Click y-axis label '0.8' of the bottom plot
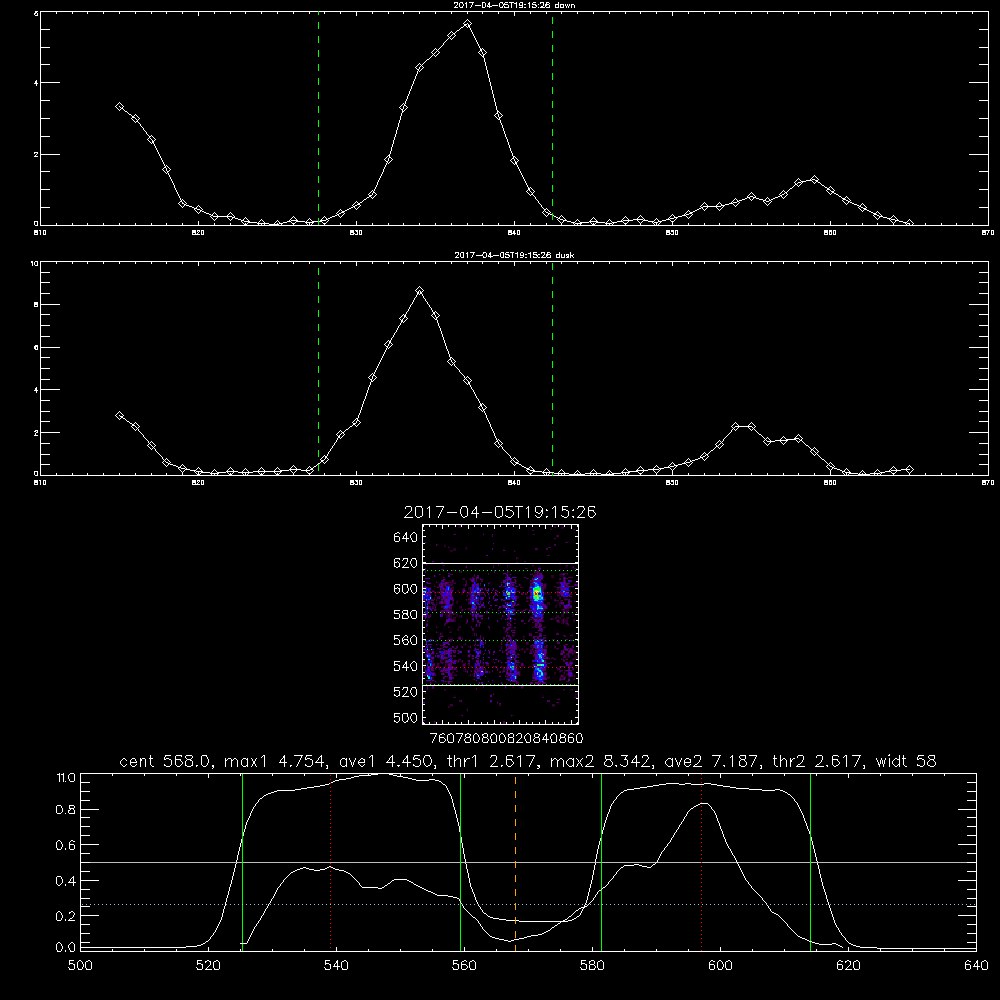Viewport: 1000px width, 1000px height. tap(66, 810)
